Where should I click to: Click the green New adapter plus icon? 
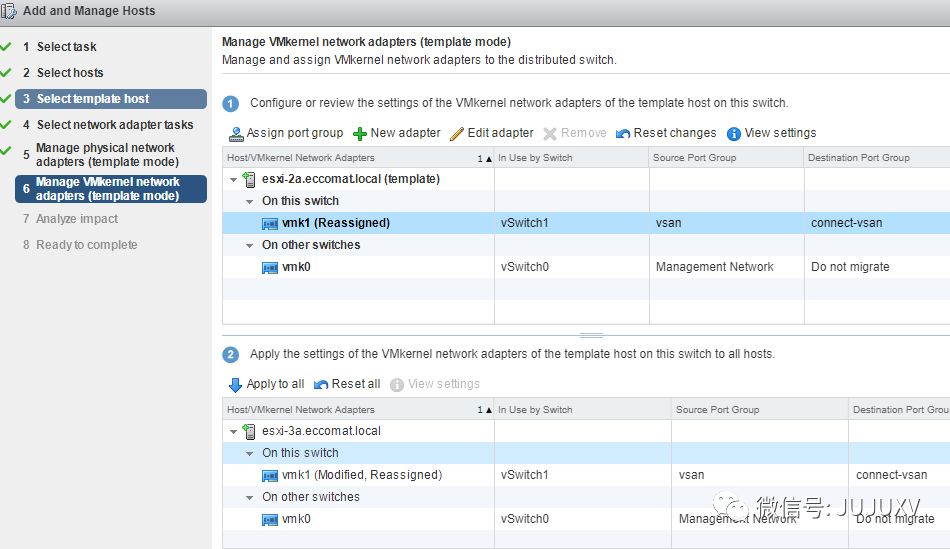(x=360, y=134)
